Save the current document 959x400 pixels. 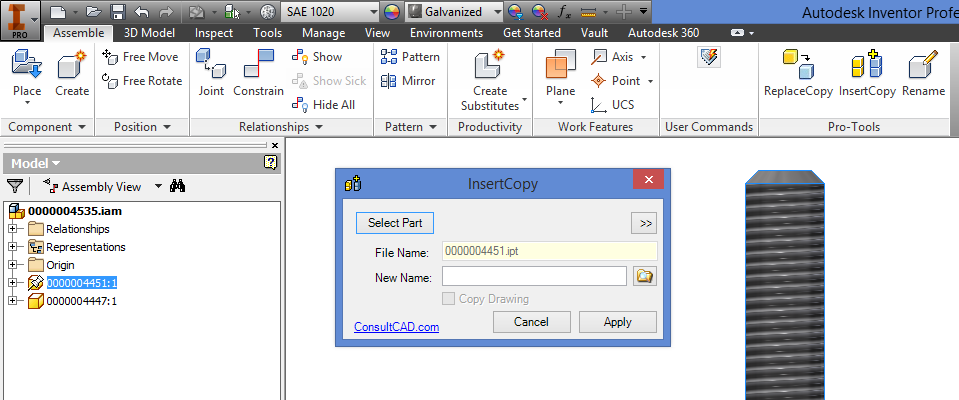[118, 11]
